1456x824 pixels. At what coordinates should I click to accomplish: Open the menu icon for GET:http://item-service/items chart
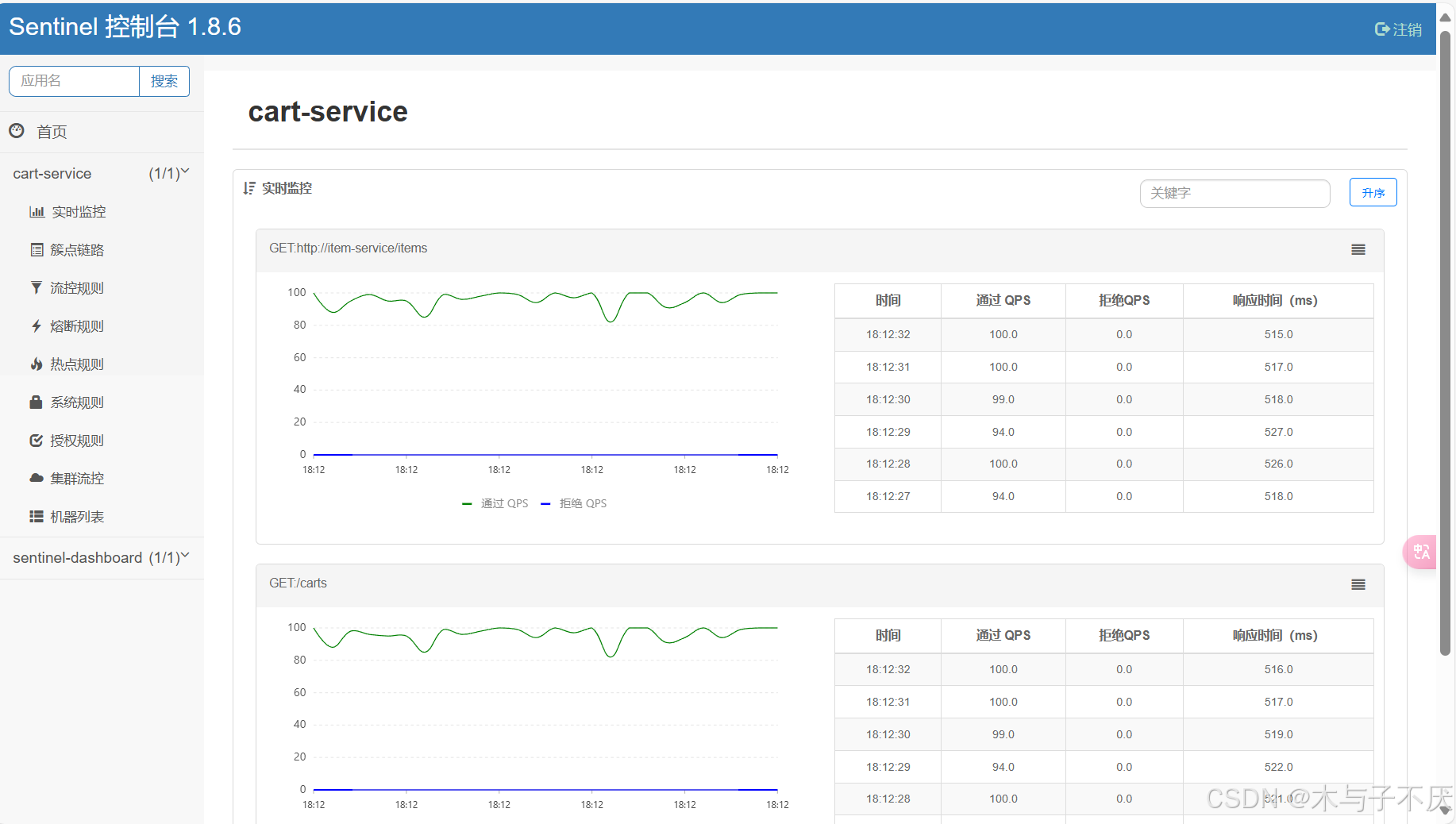1358,250
